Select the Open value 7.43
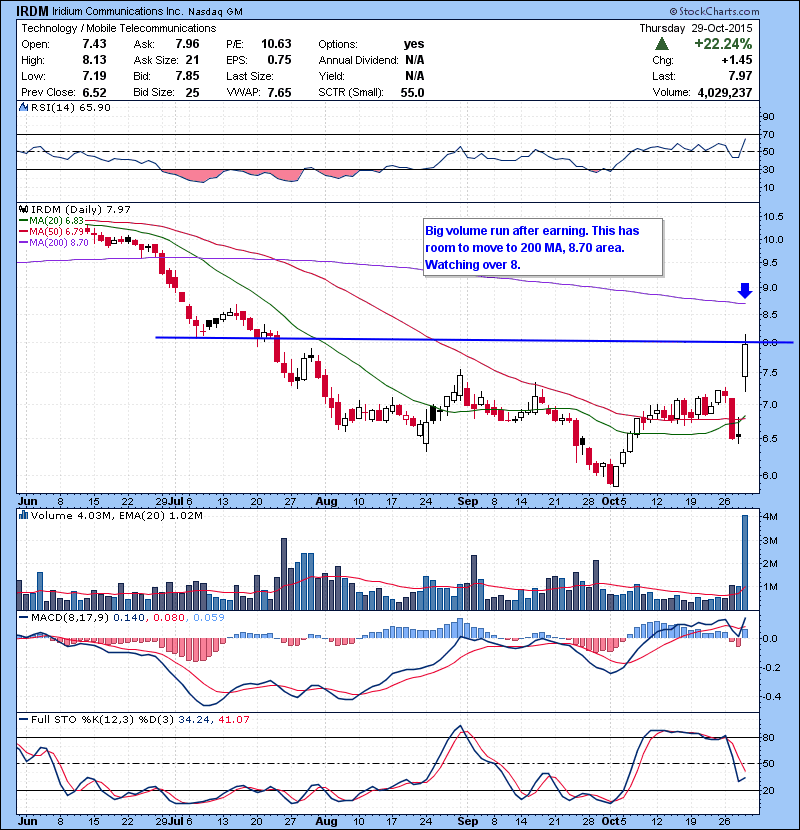Screen dimensions: 800x830 point(94,44)
